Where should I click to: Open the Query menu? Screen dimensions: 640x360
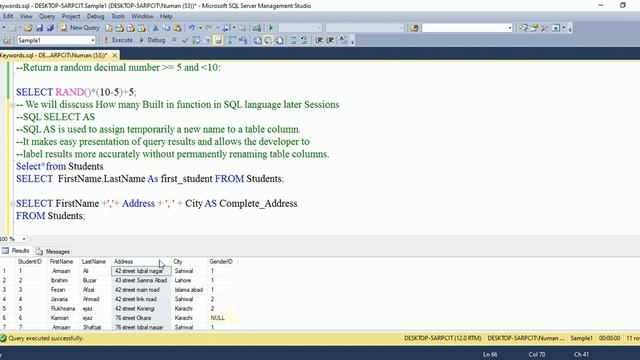(47, 16)
